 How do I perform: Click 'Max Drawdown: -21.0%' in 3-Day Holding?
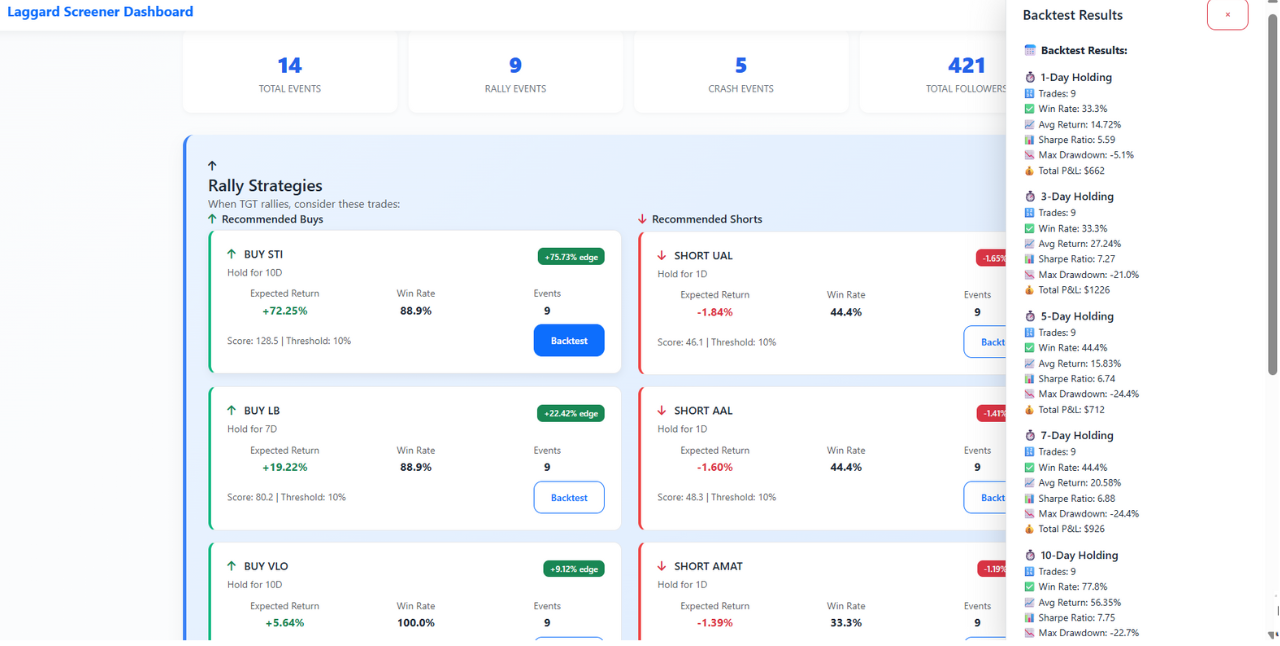pyautogui.click(x=1089, y=275)
